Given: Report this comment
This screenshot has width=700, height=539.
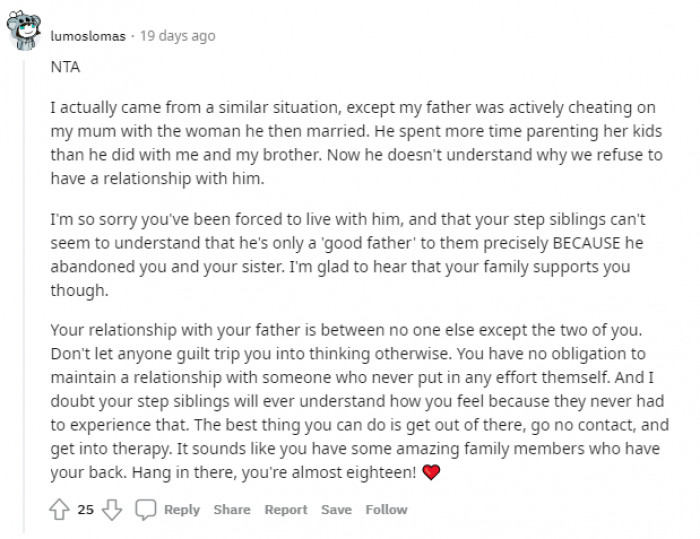Looking at the screenshot, I should (x=285, y=509).
